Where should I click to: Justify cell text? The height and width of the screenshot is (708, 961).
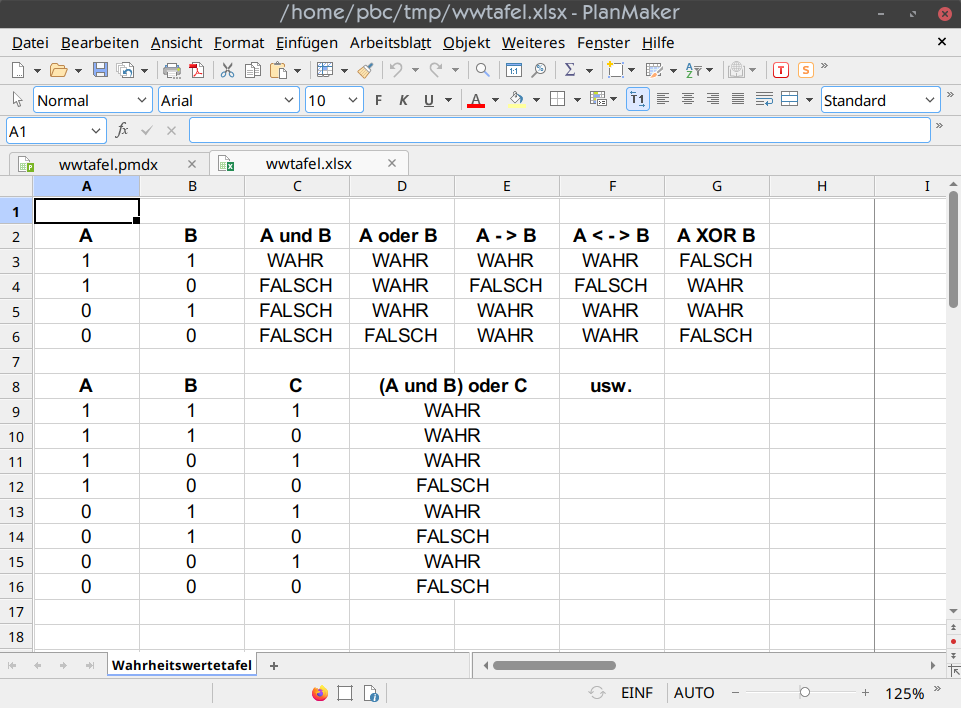point(738,99)
